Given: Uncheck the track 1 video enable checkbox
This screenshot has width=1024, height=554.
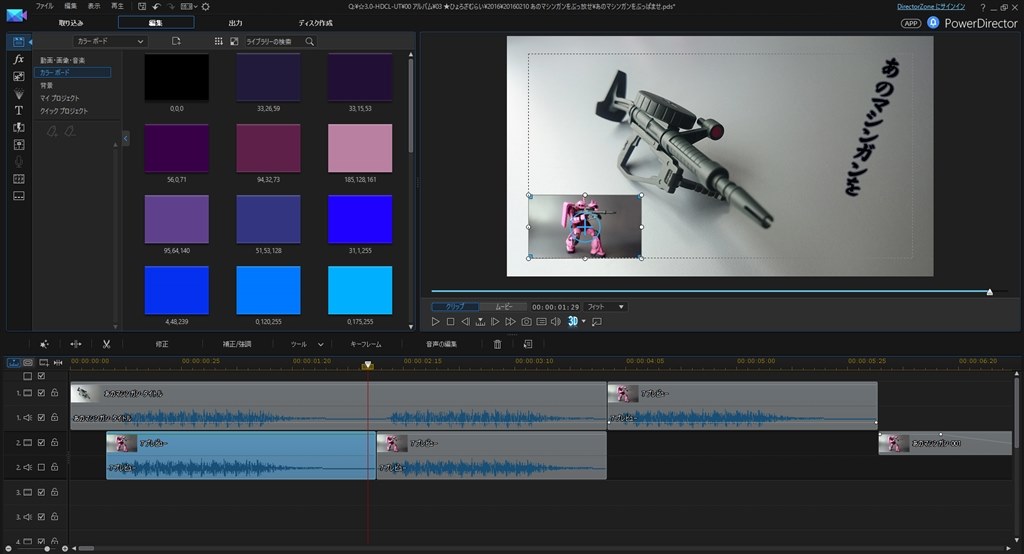Looking at the screenshot, I should tap(41, 393).
